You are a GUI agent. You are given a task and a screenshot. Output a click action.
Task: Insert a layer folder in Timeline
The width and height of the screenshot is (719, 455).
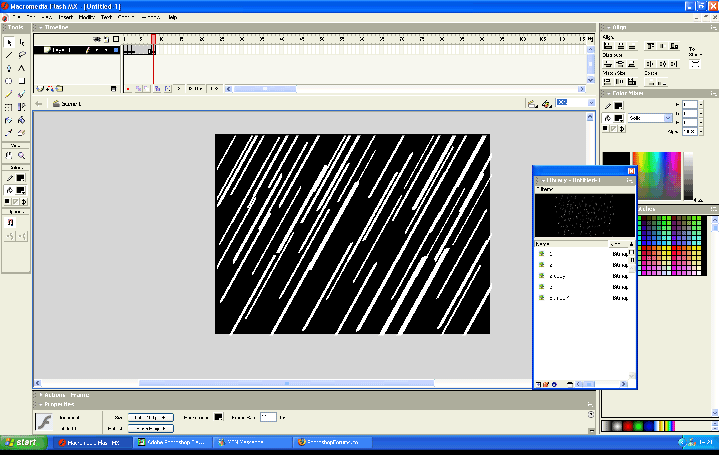point(59,89)
